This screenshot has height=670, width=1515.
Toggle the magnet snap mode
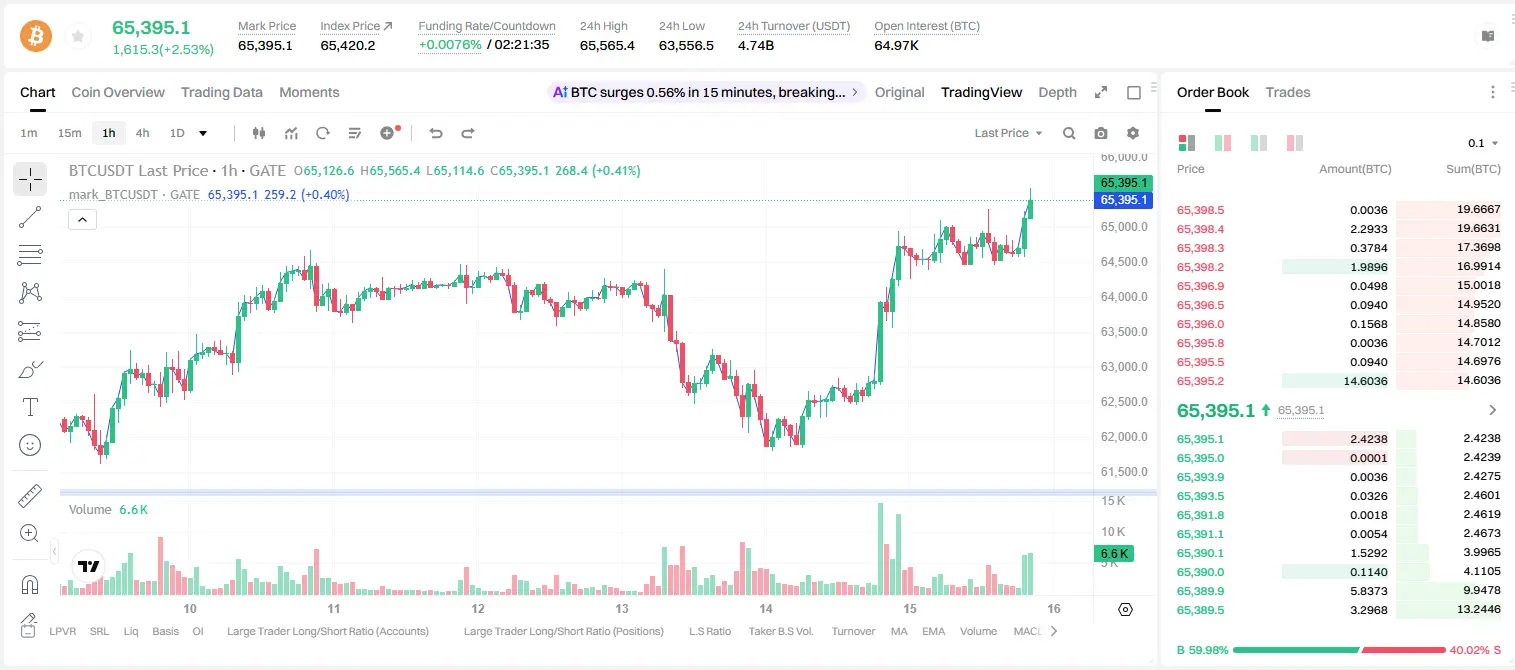coord(30,584)
